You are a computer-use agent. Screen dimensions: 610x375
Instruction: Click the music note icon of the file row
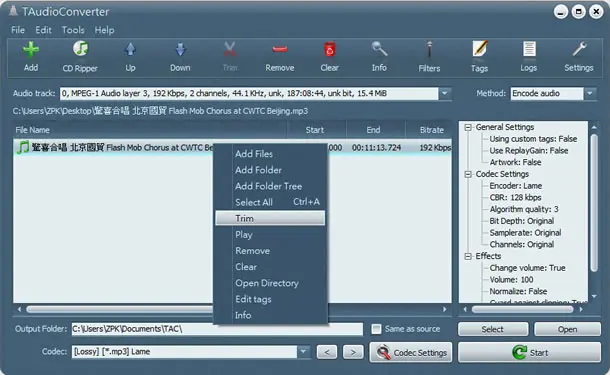pos(23,147)
